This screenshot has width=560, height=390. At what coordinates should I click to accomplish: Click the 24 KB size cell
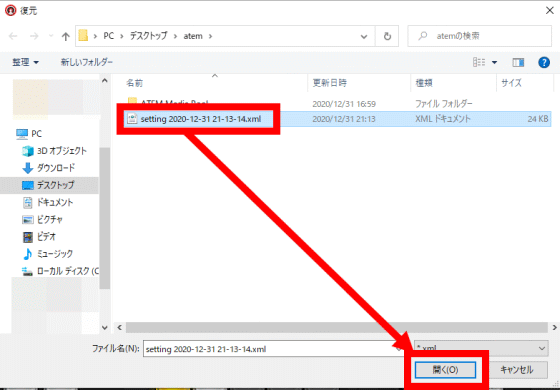[538, 119]
